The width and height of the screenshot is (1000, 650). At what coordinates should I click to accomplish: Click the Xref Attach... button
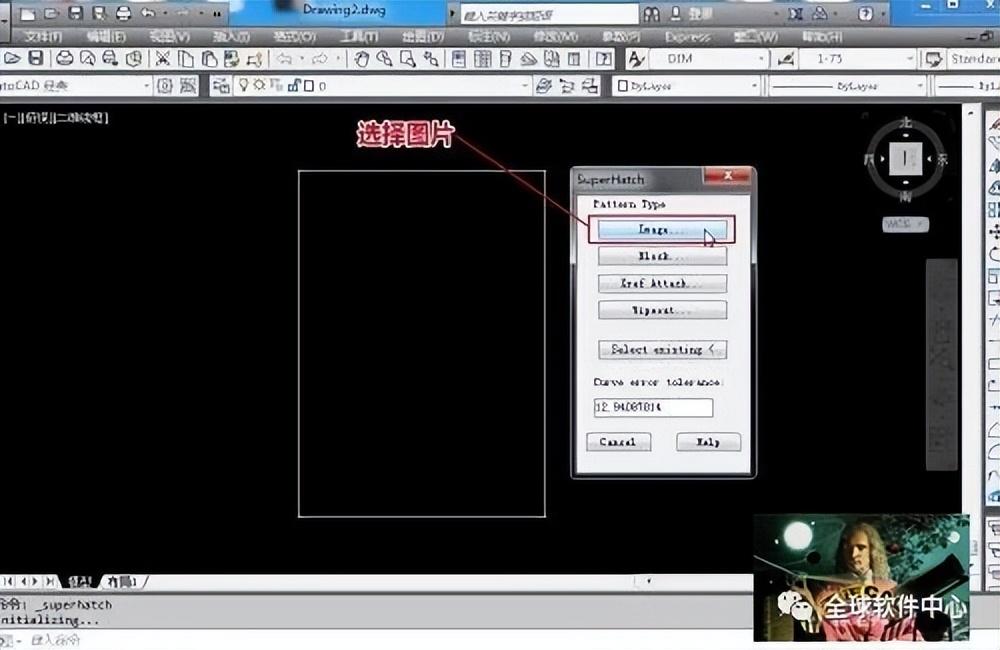point(662,283)
